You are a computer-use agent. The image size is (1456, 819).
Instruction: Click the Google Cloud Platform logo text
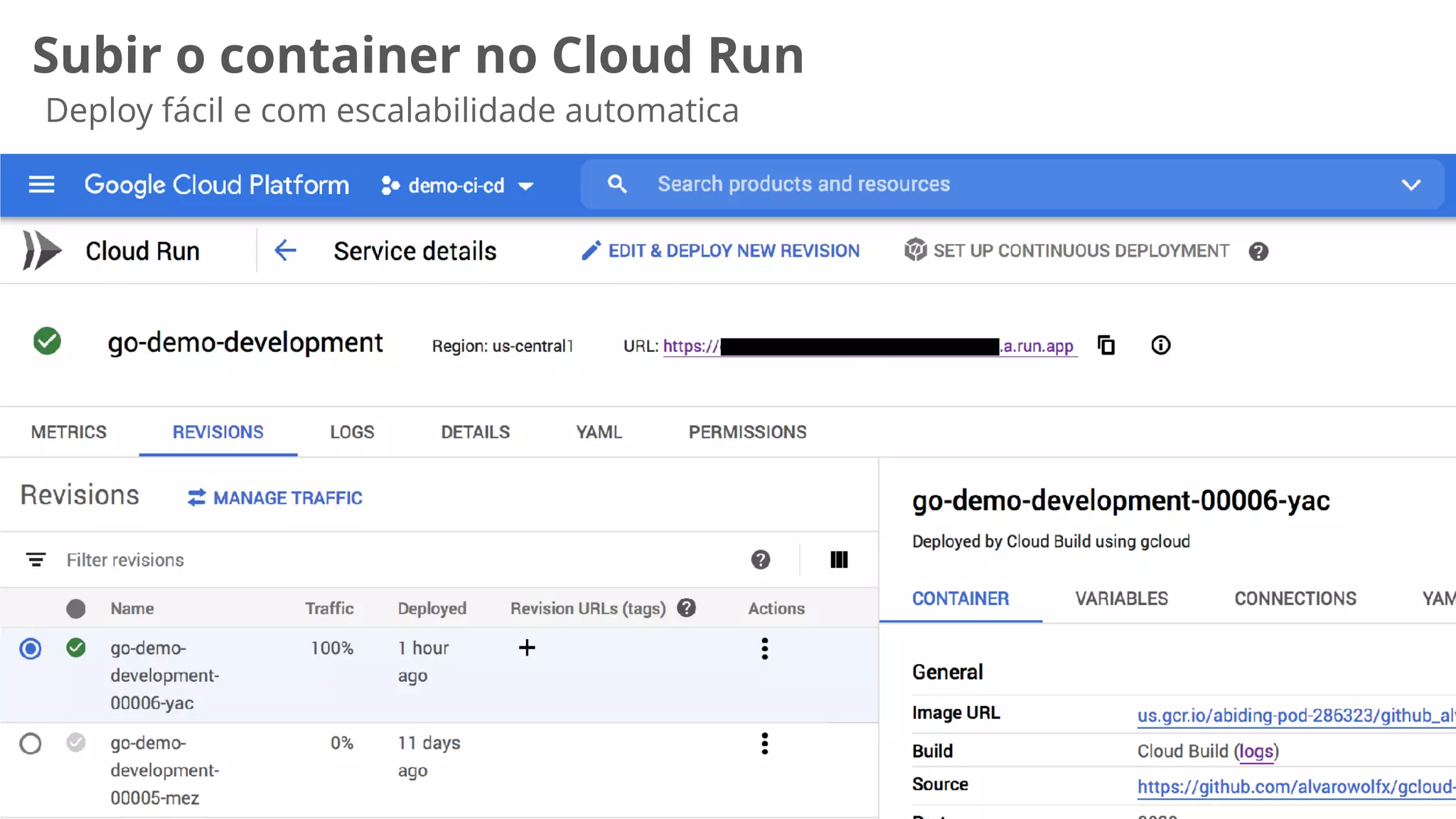[217, 185]
